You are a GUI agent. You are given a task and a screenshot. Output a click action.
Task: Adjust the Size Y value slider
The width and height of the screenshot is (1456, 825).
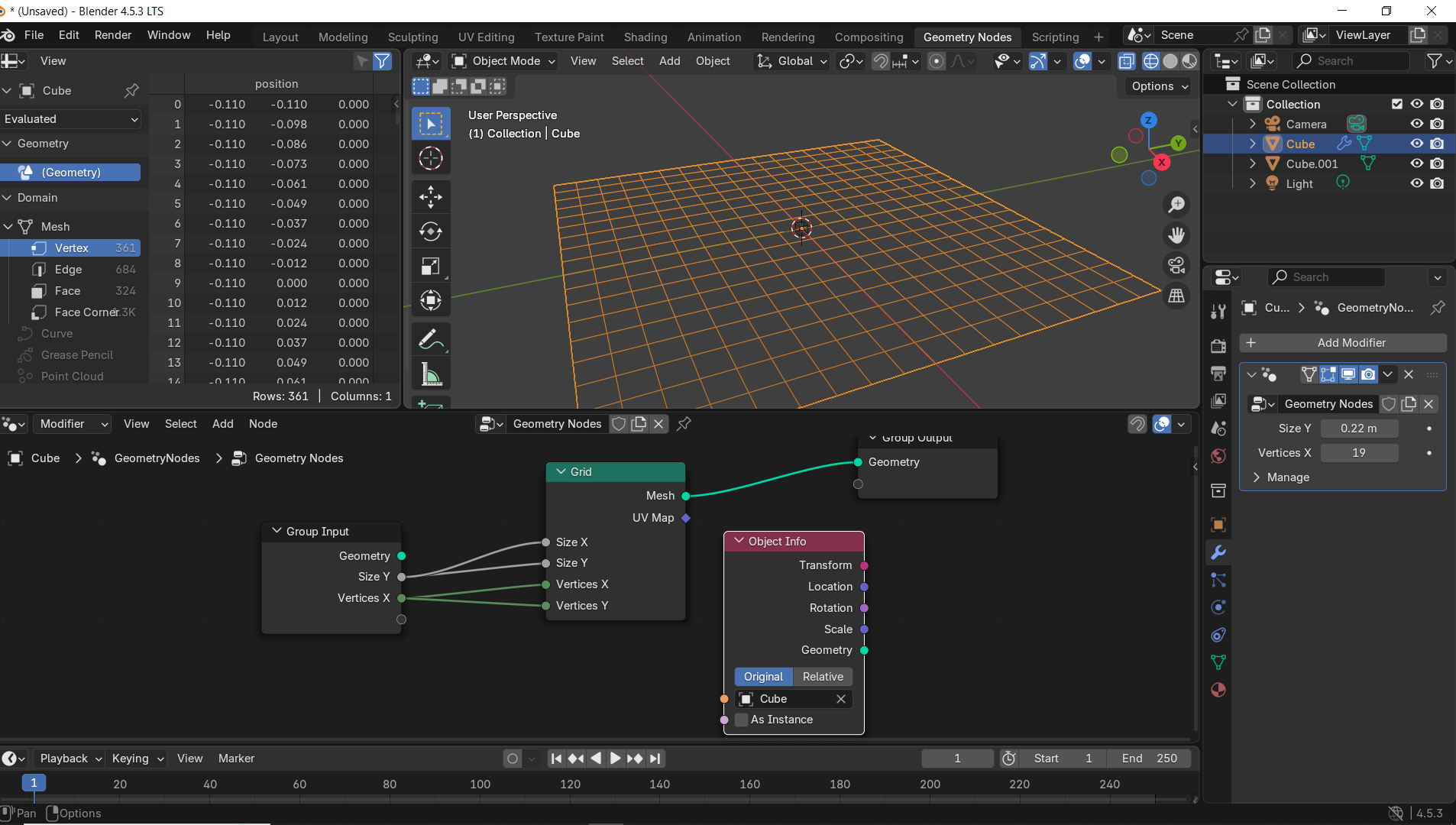click(1358, 429)
